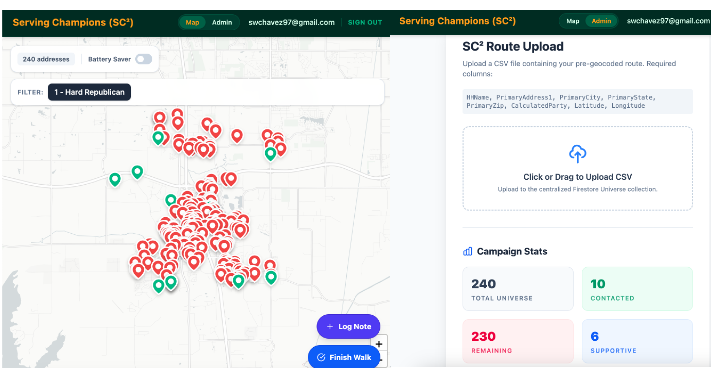Click the checkmark icon in Finish Walk button
Image resolution: width=712 pixels, height=370 pixels.
tap(321, 357)
